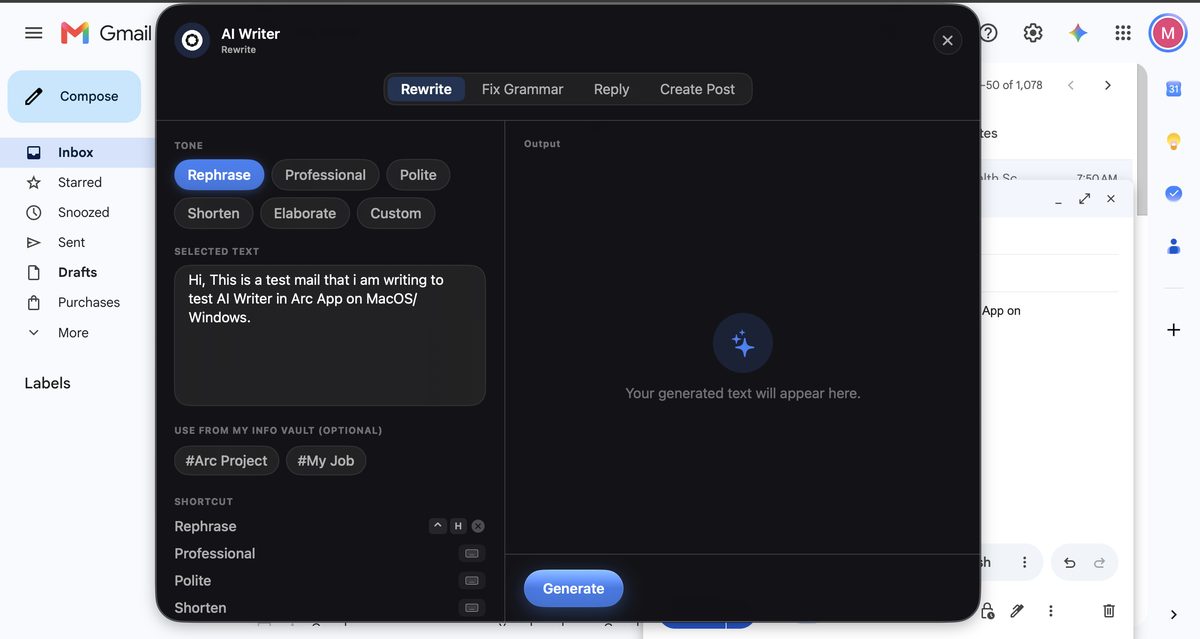Select the Polite tone chip

[418, 175]
